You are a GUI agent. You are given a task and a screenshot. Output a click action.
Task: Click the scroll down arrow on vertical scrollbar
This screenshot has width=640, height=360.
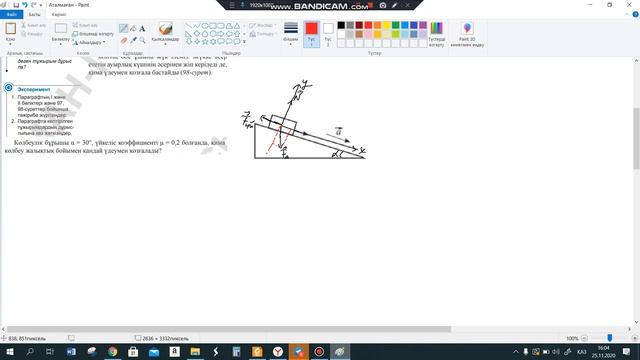point(636,322)
